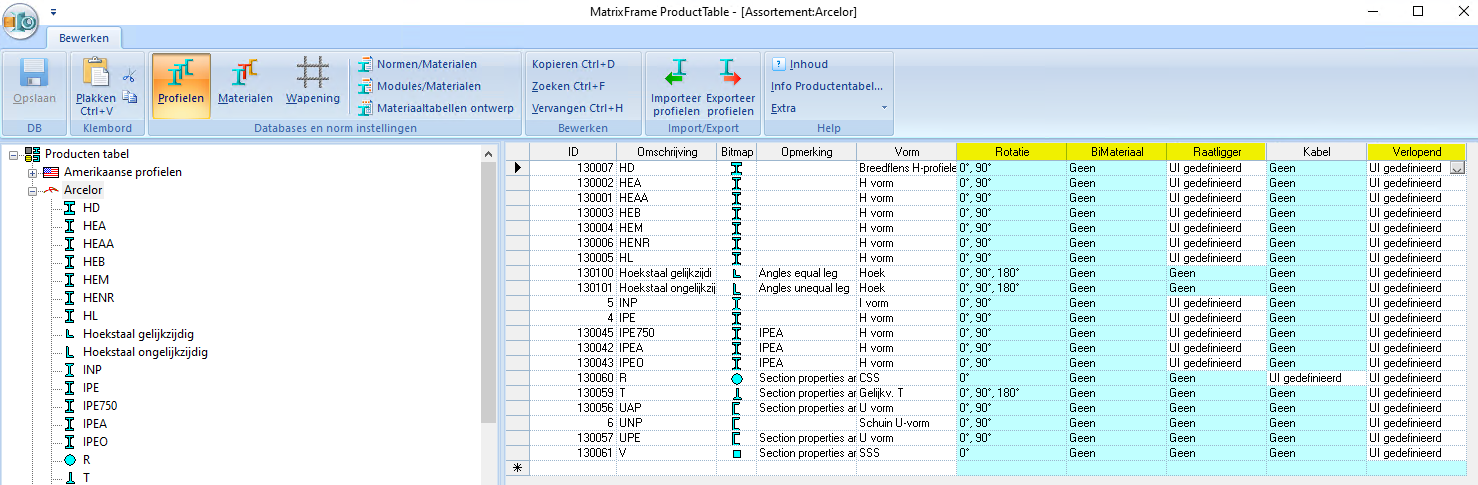Open Materiaaltabellen ontwerp

point(436,108)
